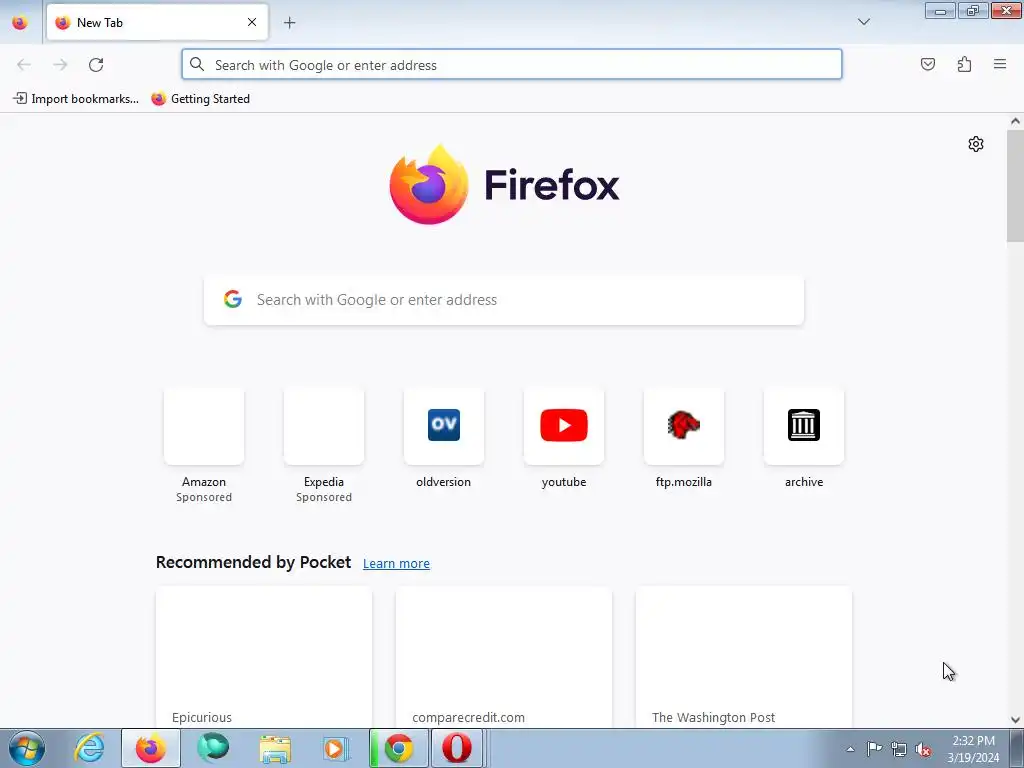The height and width of the screenshot is (768, 1024).
Task: Click the network tray icon
Action: point(899,749)
